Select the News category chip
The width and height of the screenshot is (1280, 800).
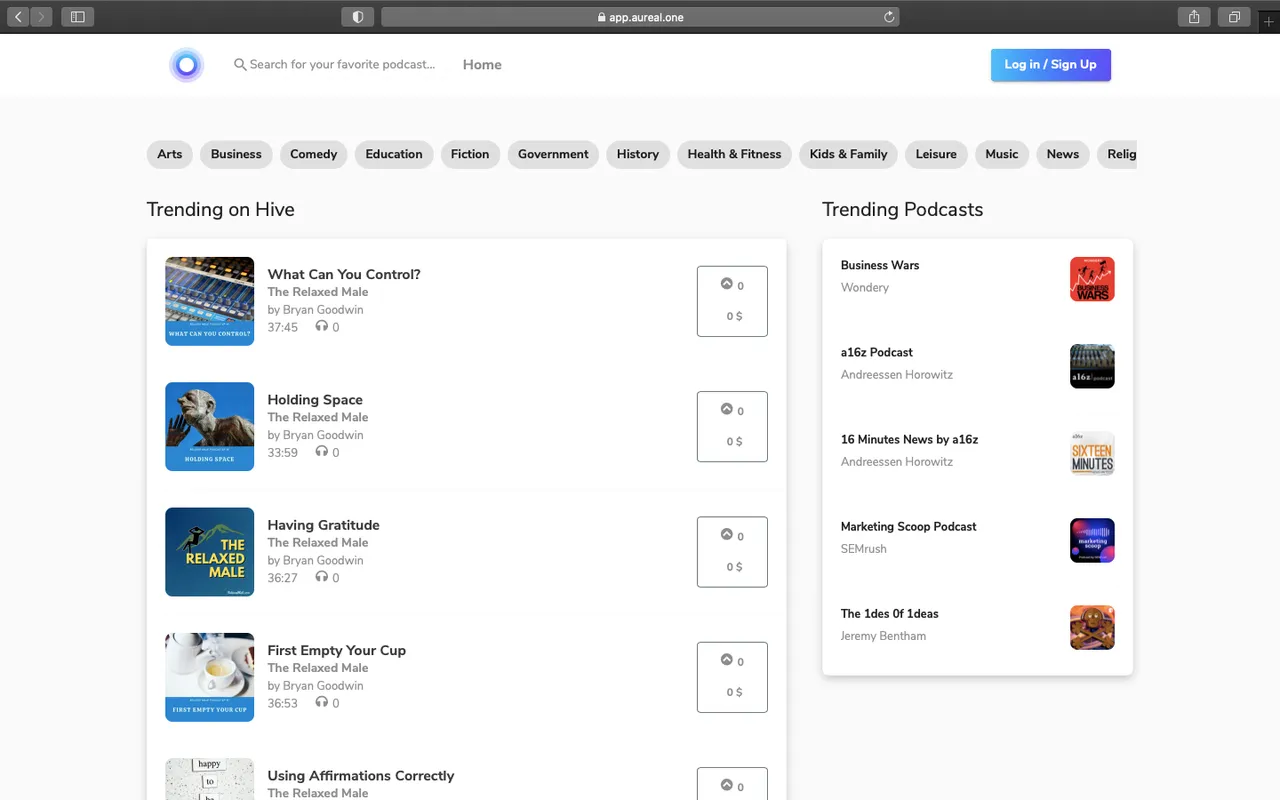1063,154
